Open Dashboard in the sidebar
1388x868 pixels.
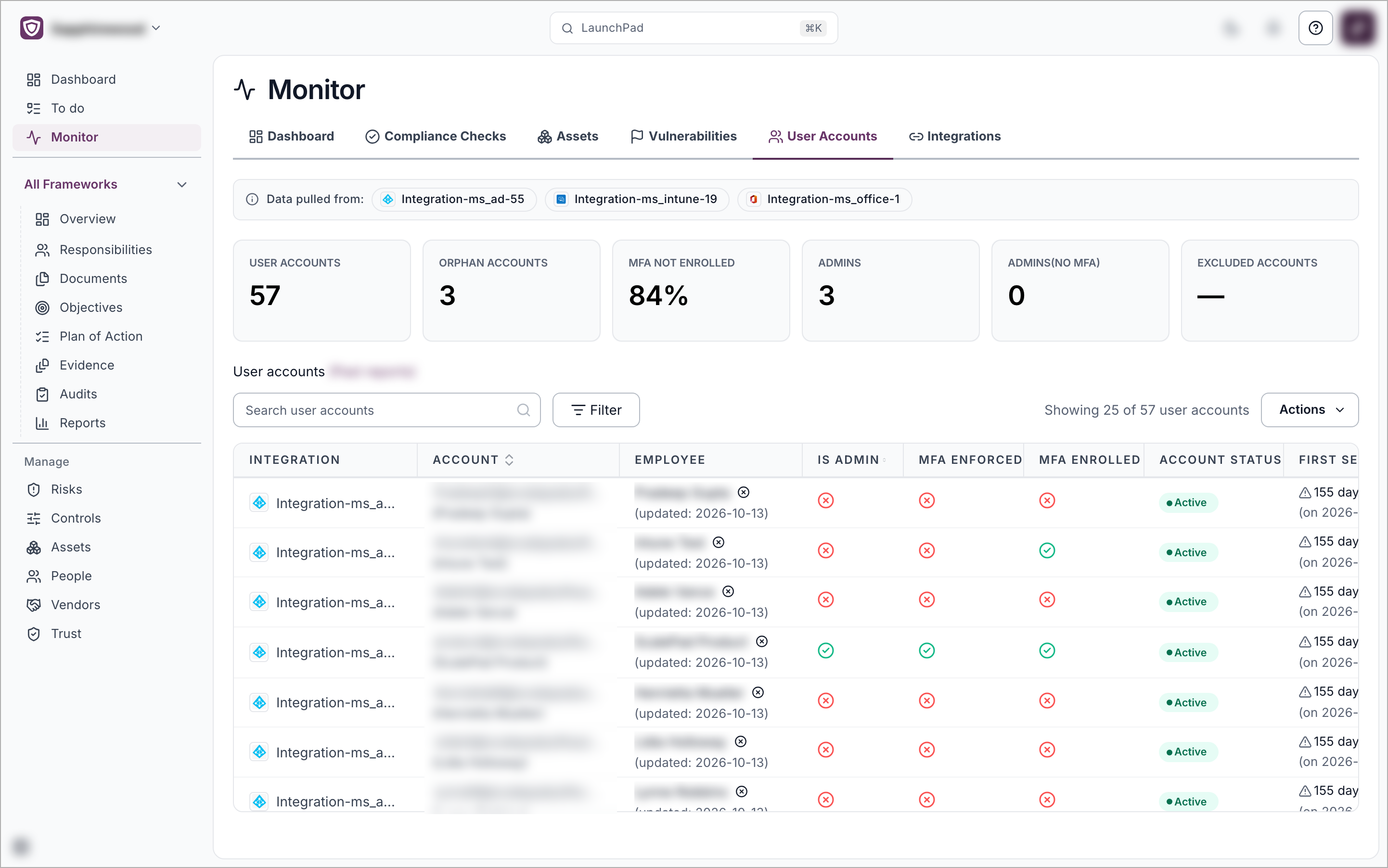(x=107, y=79)
